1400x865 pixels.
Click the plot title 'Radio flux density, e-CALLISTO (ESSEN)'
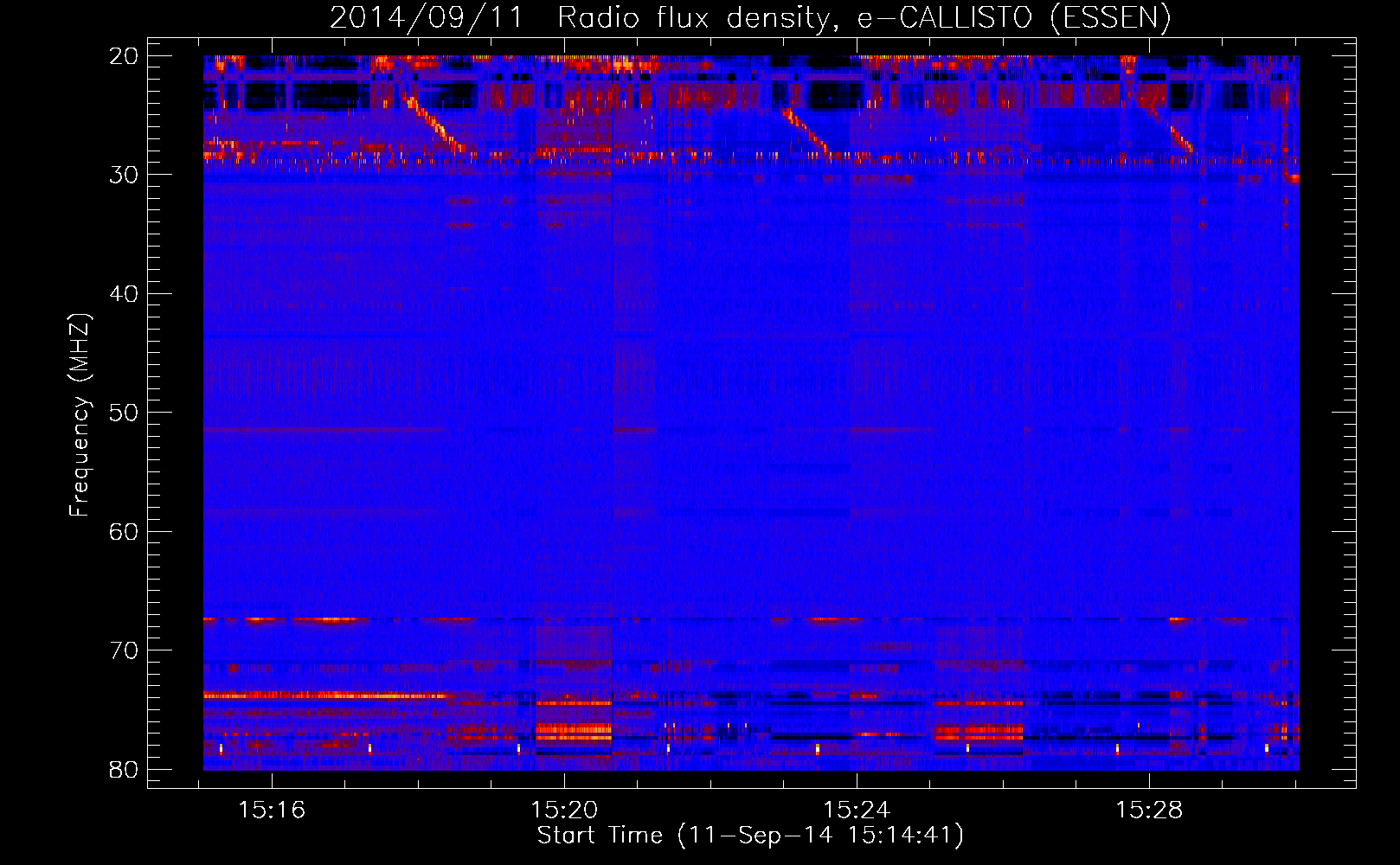point(864,17)
